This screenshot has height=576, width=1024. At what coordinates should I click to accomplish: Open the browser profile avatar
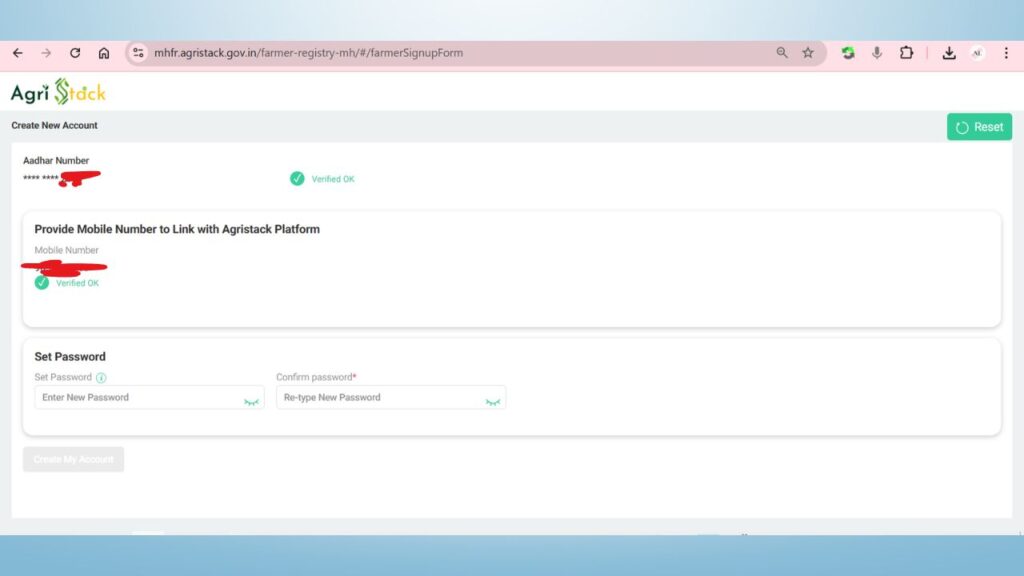tap(978, 53)
